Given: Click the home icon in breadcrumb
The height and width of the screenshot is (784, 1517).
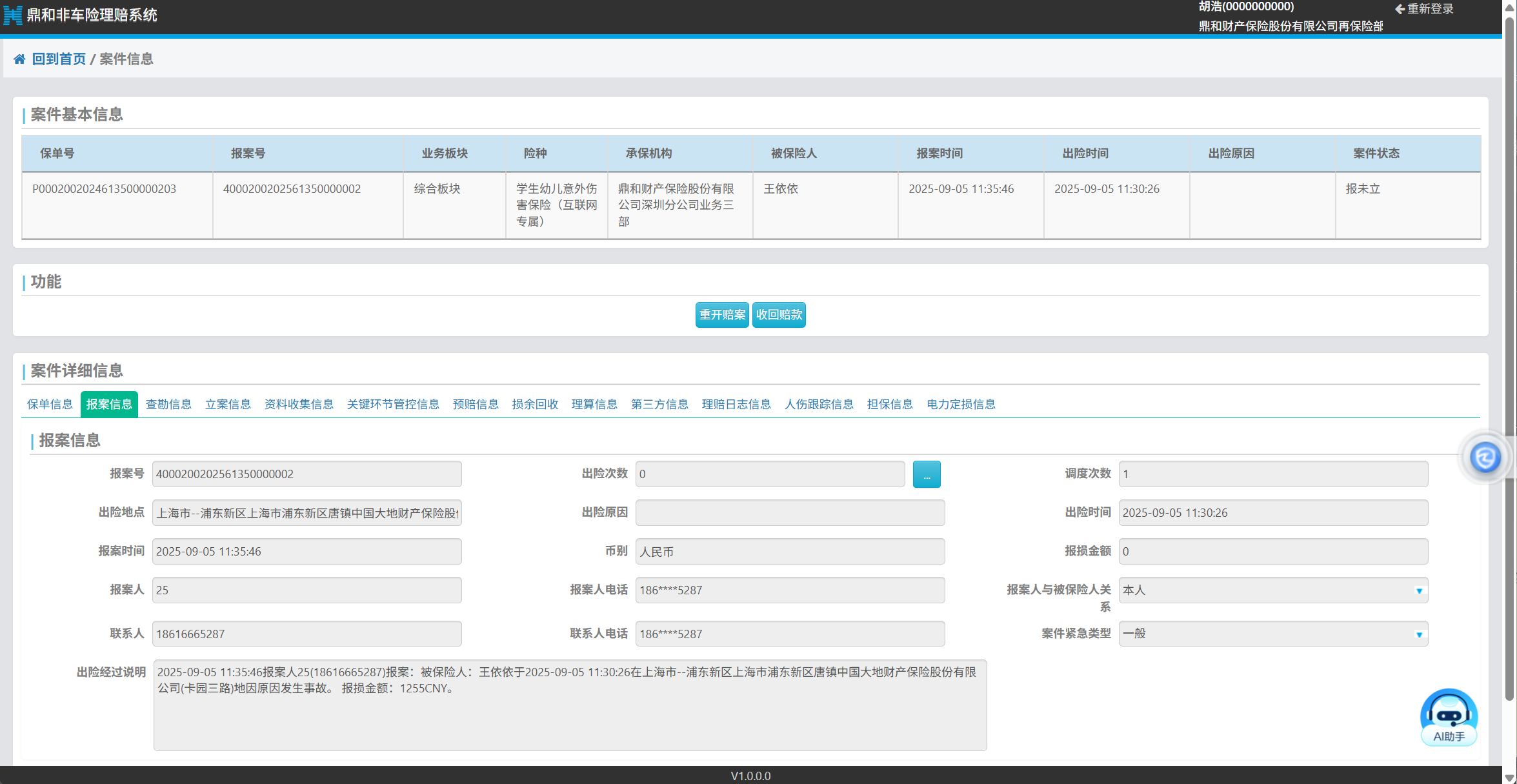Looking at the screenshot, I should pos(19,59).
